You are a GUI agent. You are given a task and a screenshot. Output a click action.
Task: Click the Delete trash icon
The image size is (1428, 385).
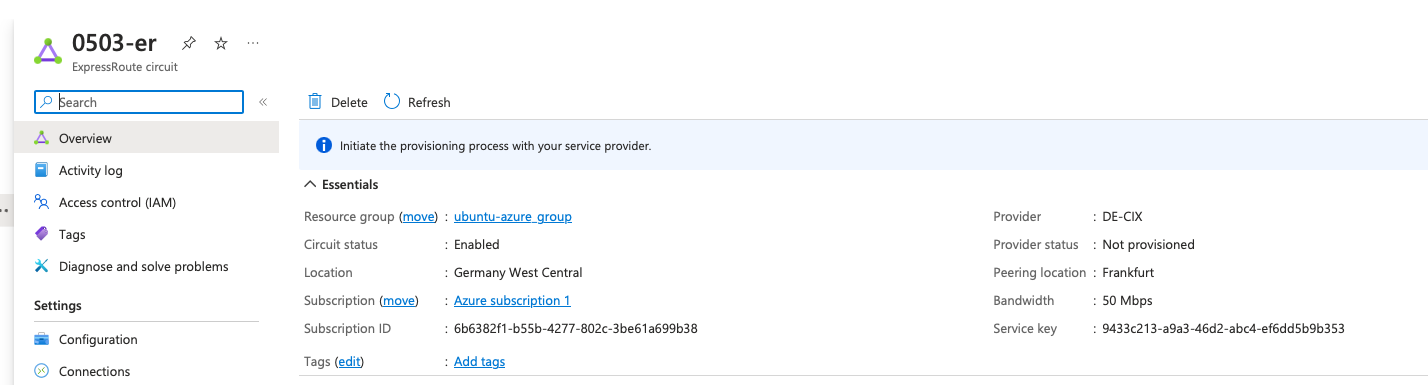coord(315,101)
